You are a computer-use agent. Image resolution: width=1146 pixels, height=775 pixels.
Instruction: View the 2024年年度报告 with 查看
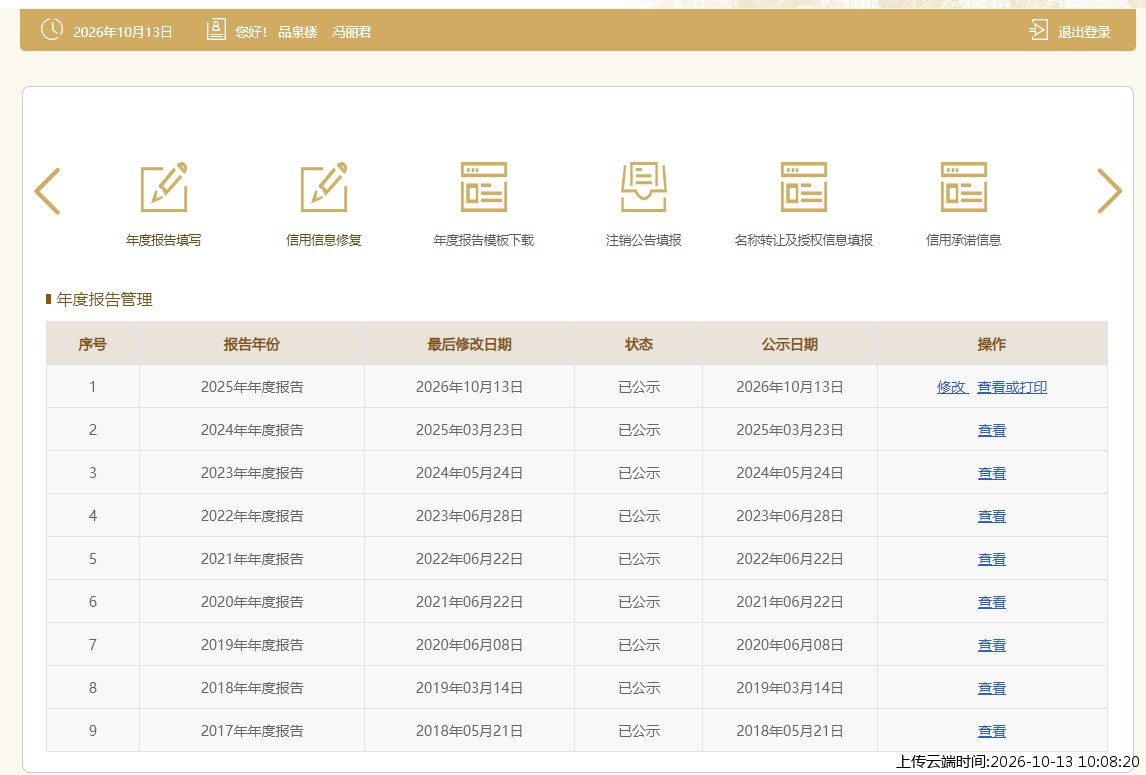tap(992, 430)
